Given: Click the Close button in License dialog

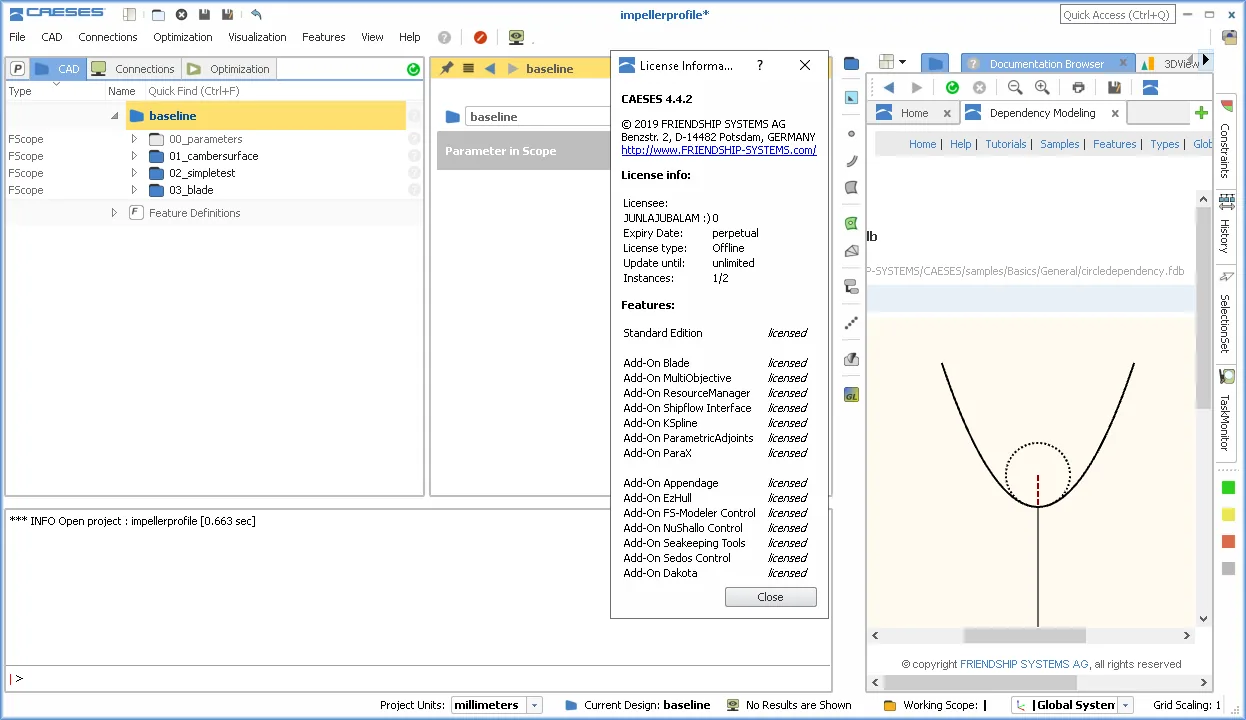Looking at the screenshot, I should (x=770, y=597).
